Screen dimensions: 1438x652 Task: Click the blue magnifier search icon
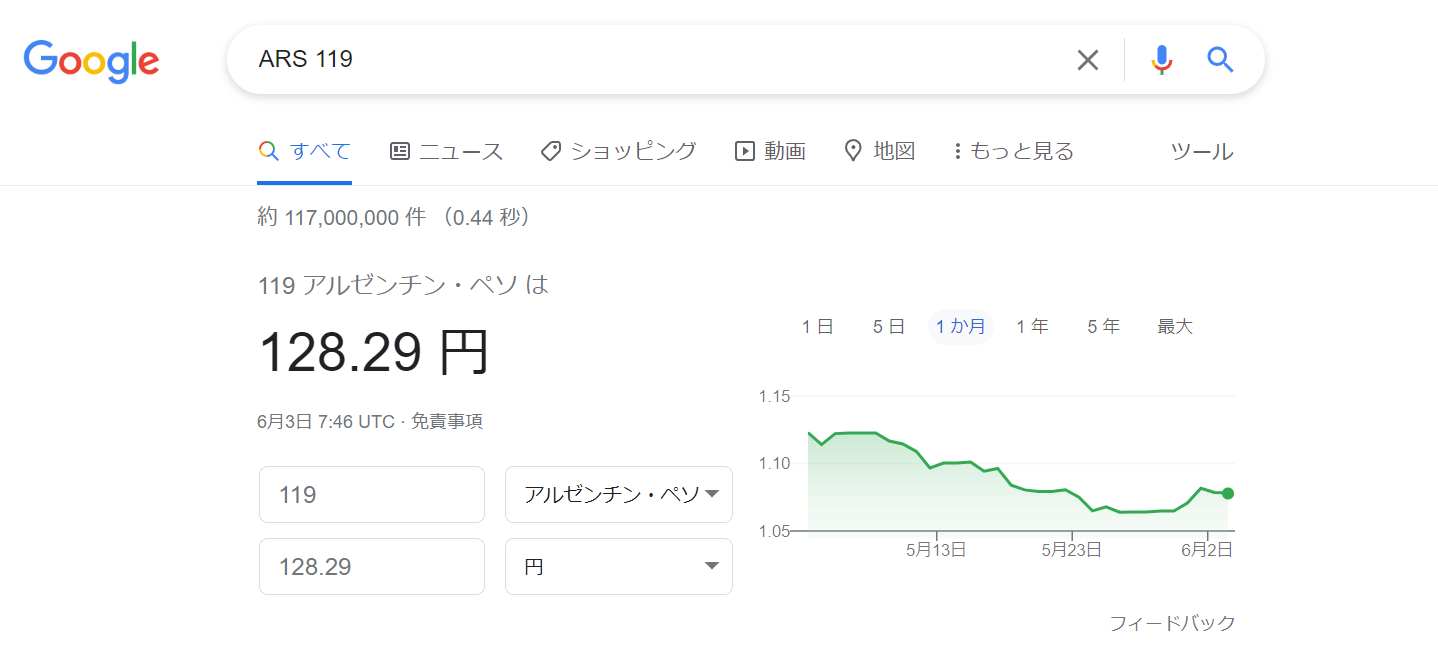point(1220,60)
